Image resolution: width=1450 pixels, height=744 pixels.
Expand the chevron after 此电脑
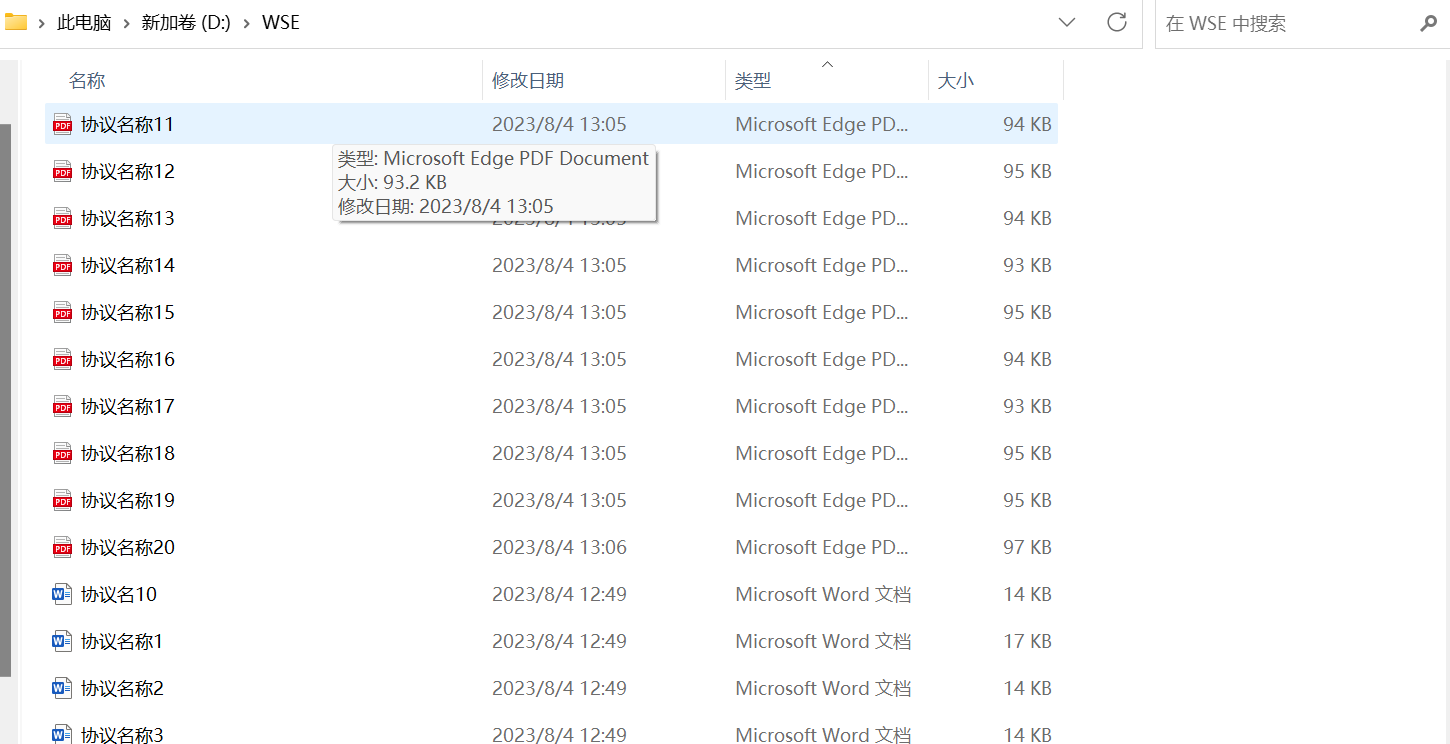[x=127, y=23]
